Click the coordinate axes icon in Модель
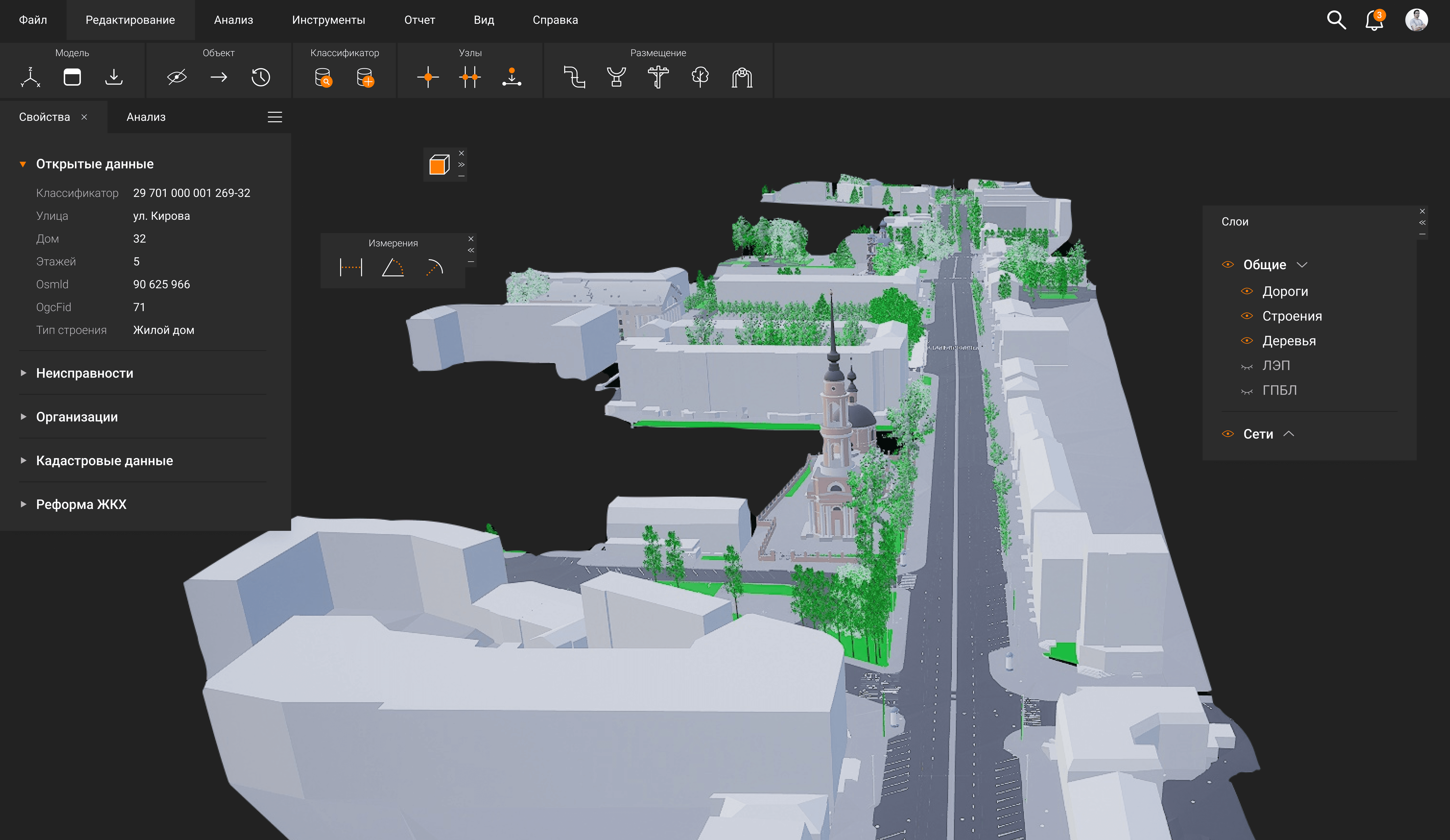 point(30,77)
